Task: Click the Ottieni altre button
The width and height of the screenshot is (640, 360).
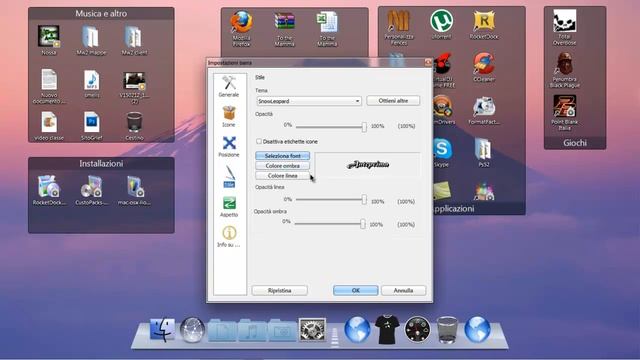Action: click(393, 100)
